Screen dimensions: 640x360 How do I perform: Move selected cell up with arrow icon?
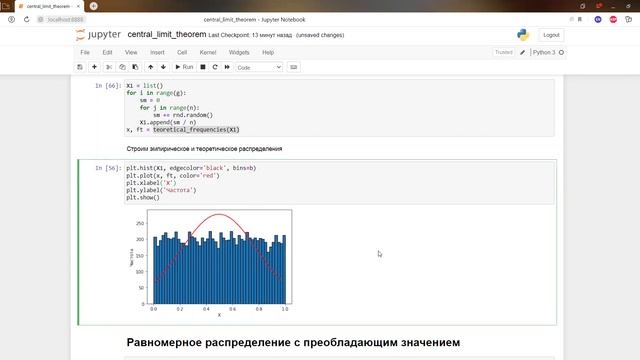click(x=151, y=67)
